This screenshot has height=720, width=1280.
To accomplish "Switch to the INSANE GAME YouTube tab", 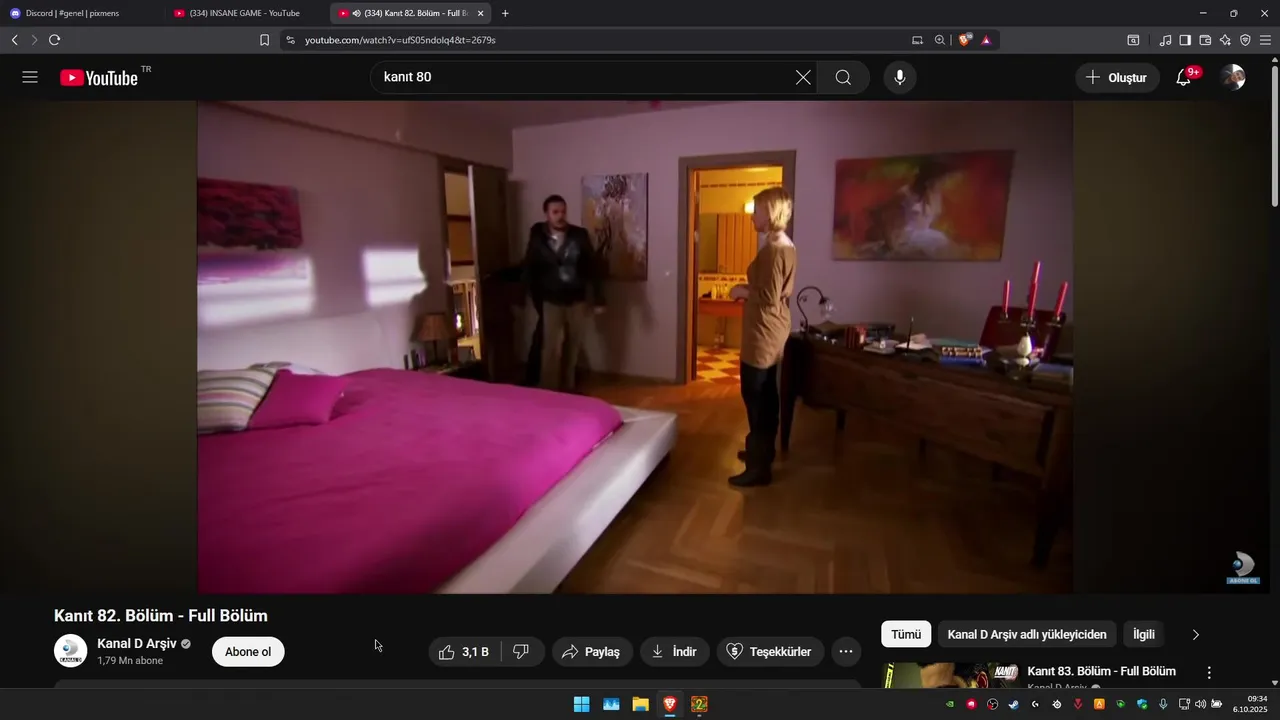I will [246, 13].
